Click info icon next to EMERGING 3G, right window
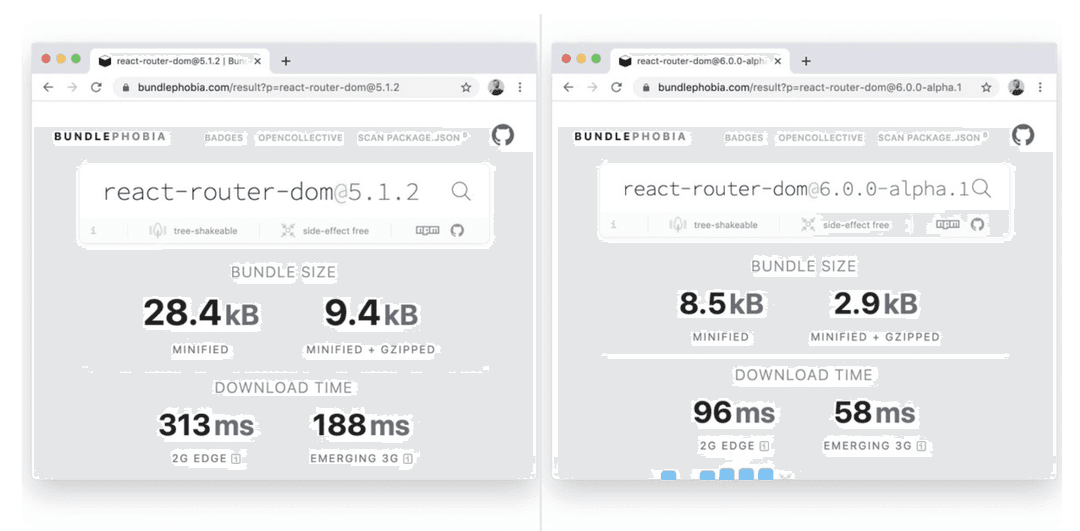 click(x=921, y=446)
